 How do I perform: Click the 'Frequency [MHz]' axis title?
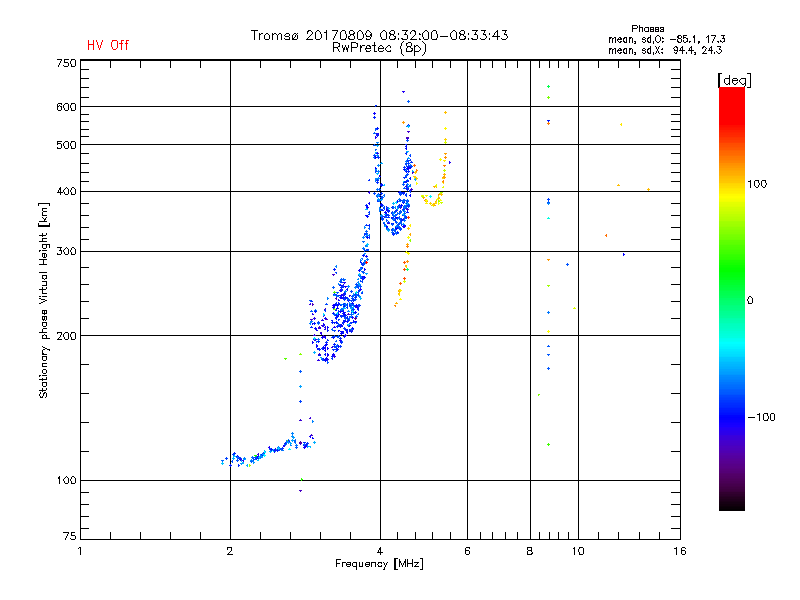(379, 564)
